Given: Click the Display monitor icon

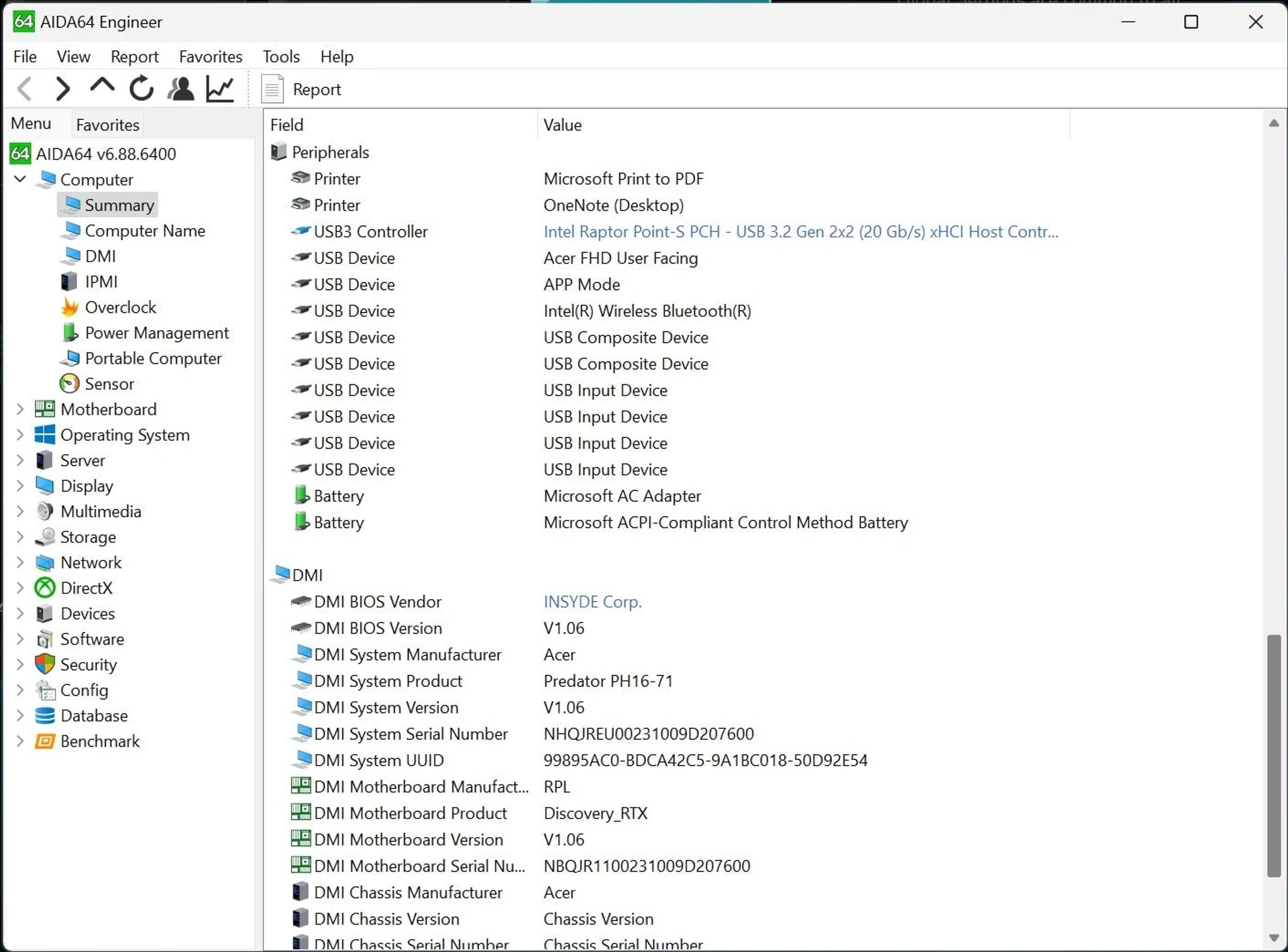Looking at the screenshot, I should pos(45,486).
